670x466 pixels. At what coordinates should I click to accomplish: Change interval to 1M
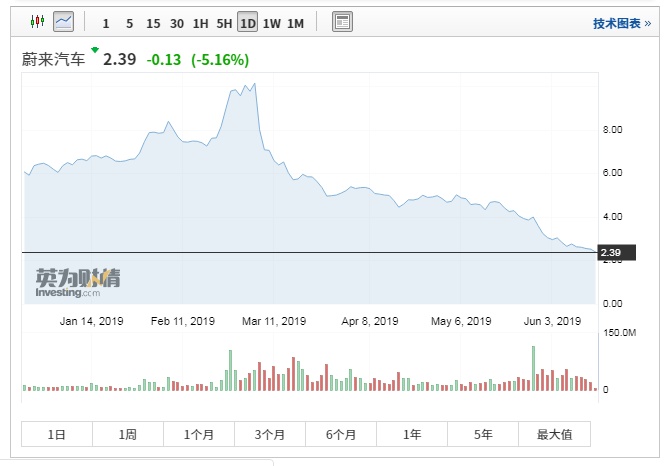coord(295,23)
